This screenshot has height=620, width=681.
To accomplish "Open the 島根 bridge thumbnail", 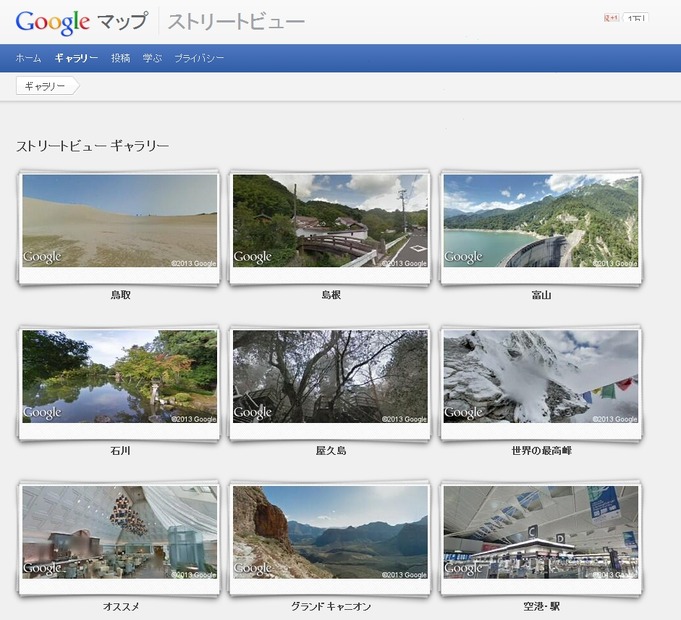I will tap(330, 221).
